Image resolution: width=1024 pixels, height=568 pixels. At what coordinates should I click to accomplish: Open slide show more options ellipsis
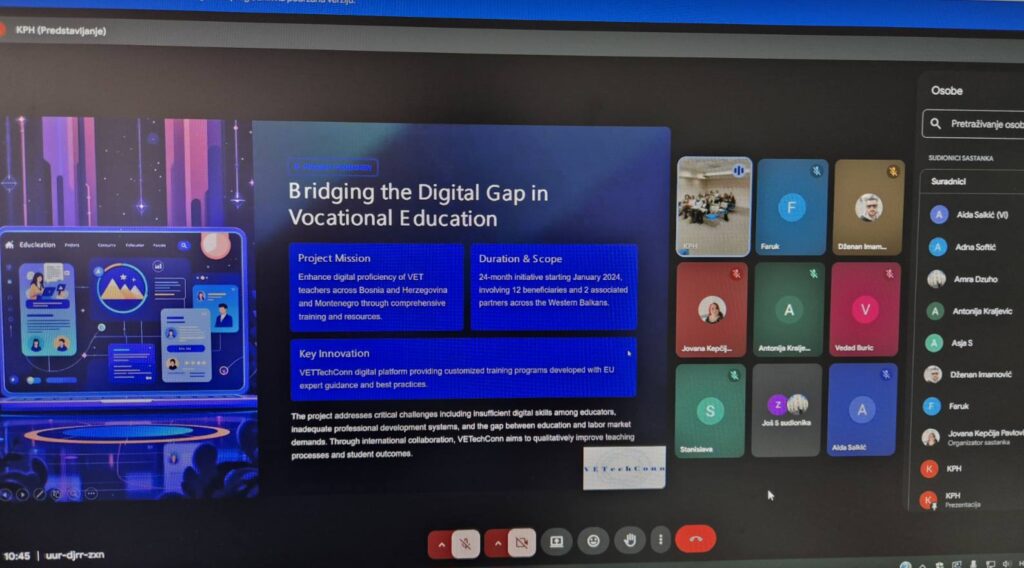pos(90,493)
